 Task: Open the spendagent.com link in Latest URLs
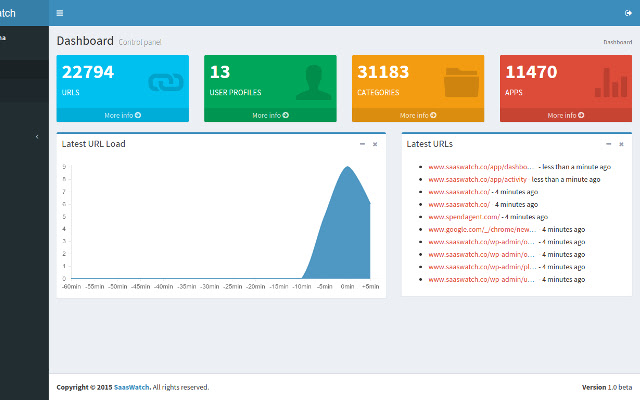[464, 216]
